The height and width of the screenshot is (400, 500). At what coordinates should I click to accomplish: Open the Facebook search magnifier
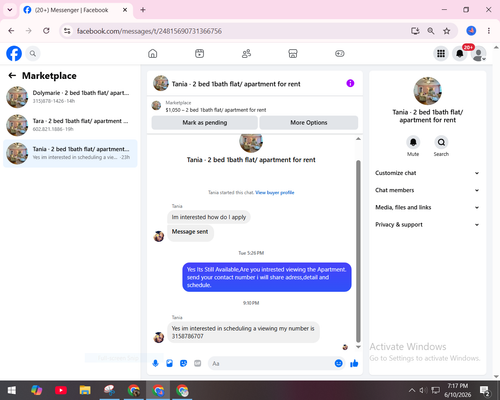click(x=33, y=53)
